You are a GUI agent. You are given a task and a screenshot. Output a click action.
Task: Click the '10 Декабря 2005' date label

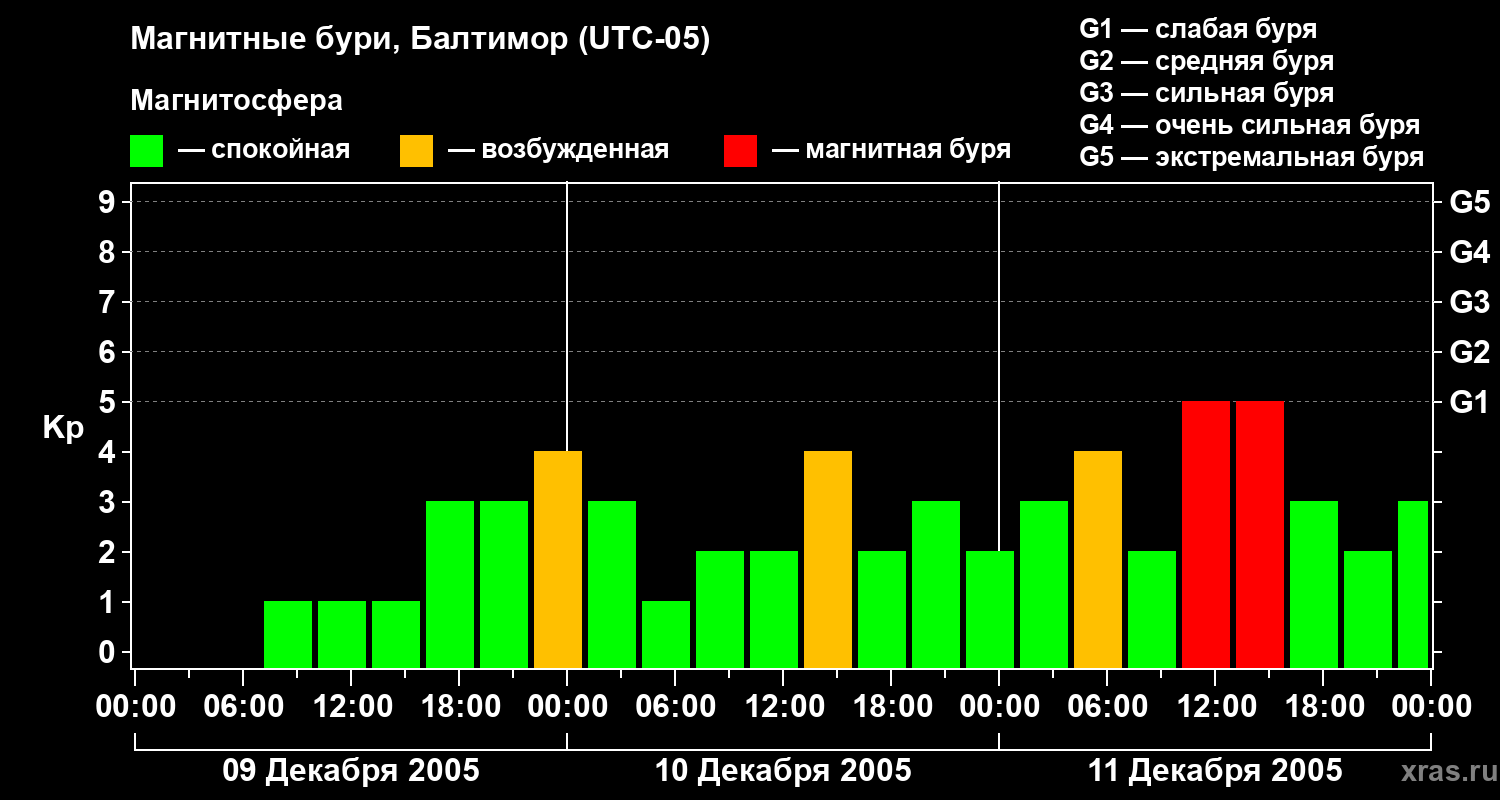pos(783,771)
